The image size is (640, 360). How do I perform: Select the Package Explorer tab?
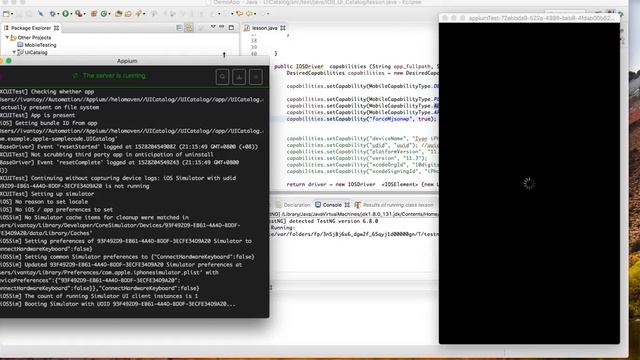pos(31,28)
